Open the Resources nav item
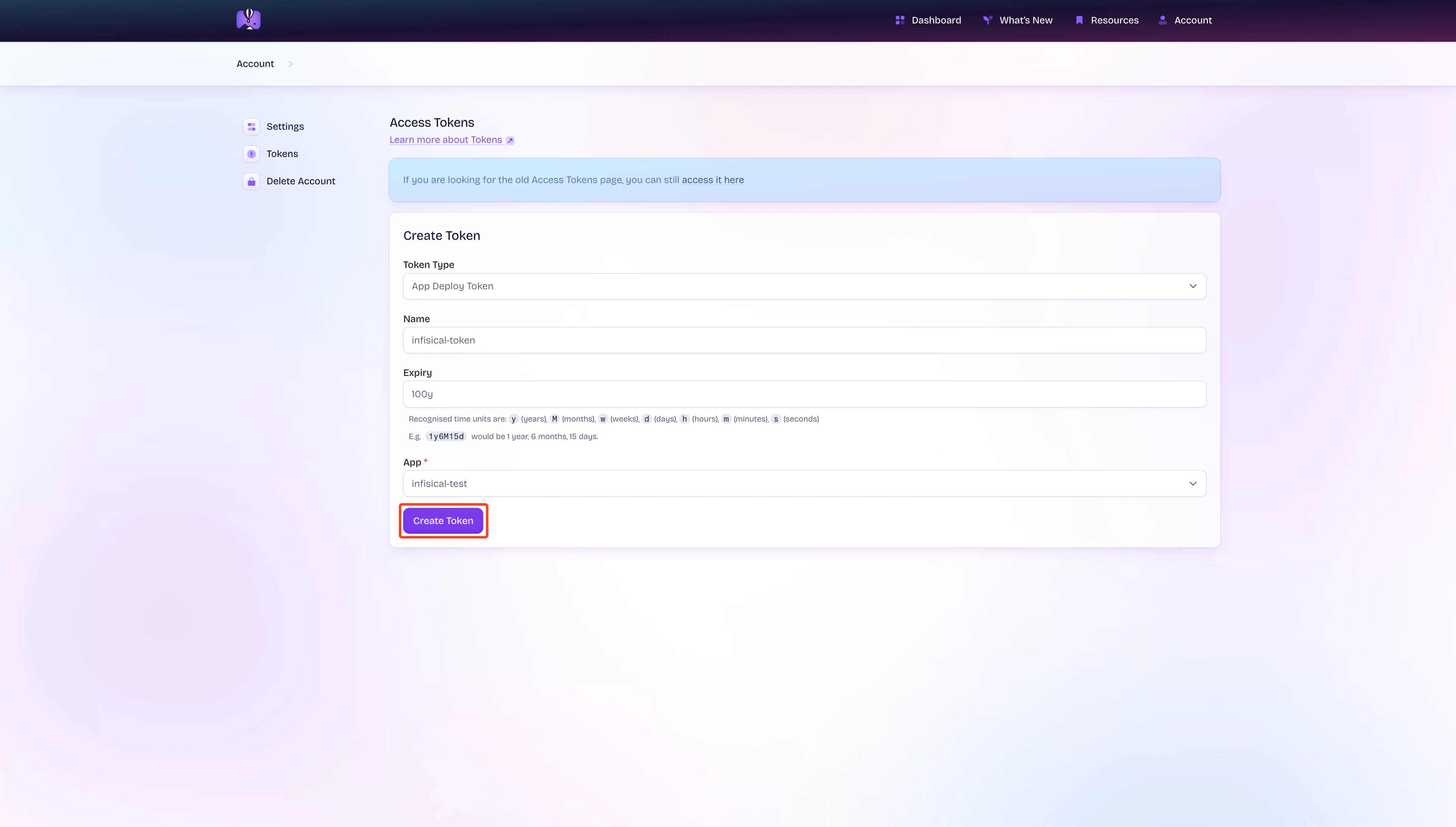1456x827 pixels. click(x=1107, y=20)
